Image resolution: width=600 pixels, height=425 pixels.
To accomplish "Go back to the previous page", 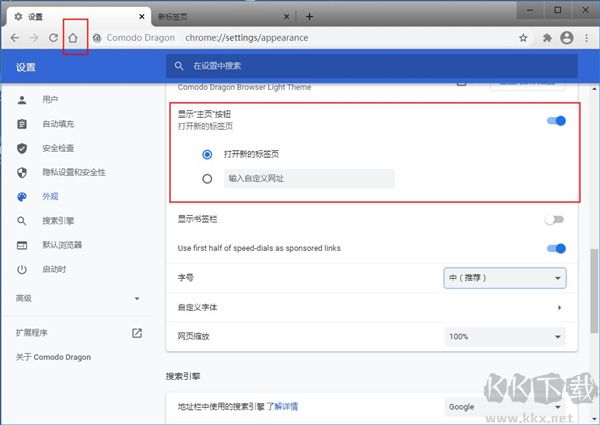I will coord(15,38).
